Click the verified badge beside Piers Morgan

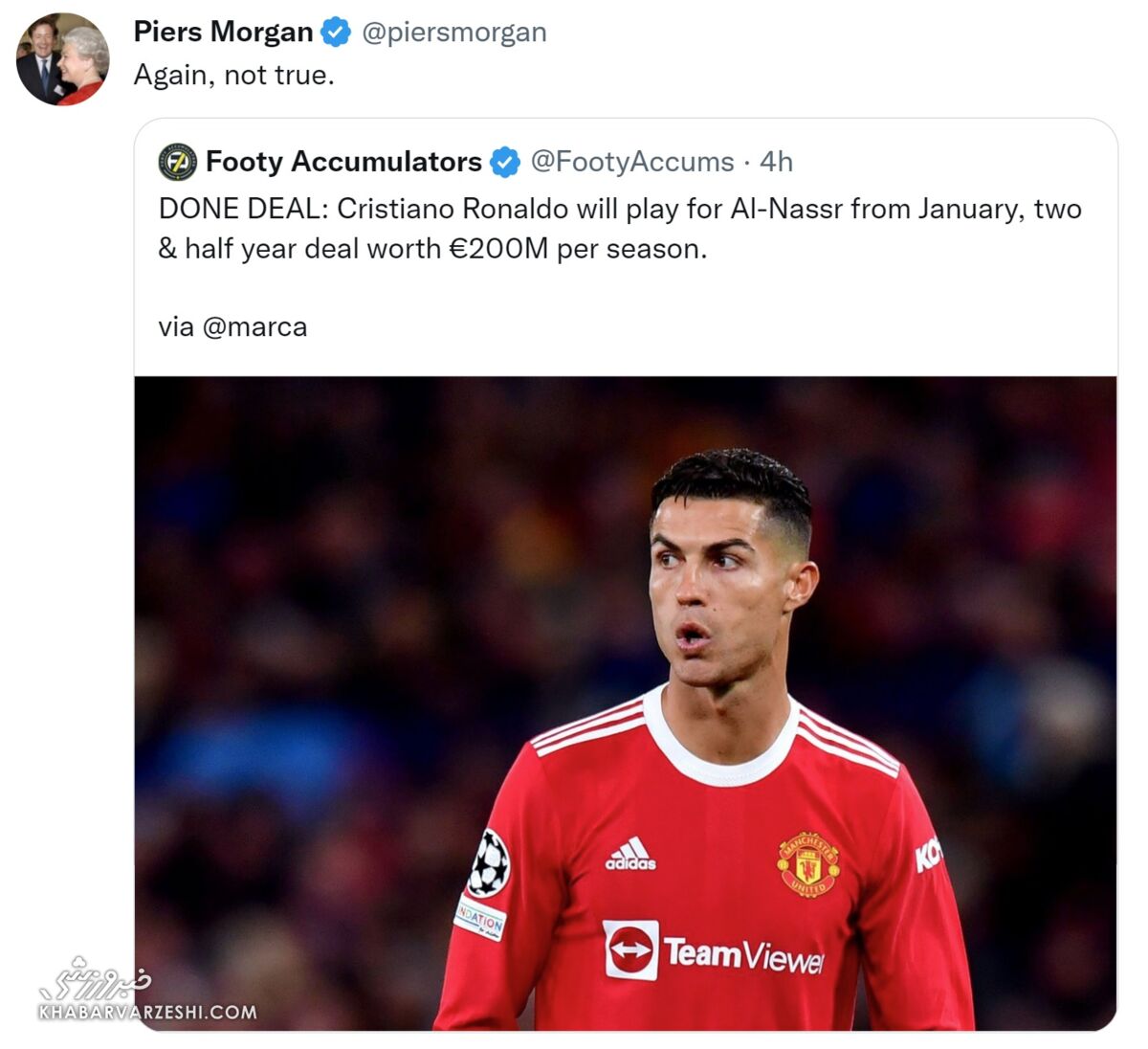336,33
